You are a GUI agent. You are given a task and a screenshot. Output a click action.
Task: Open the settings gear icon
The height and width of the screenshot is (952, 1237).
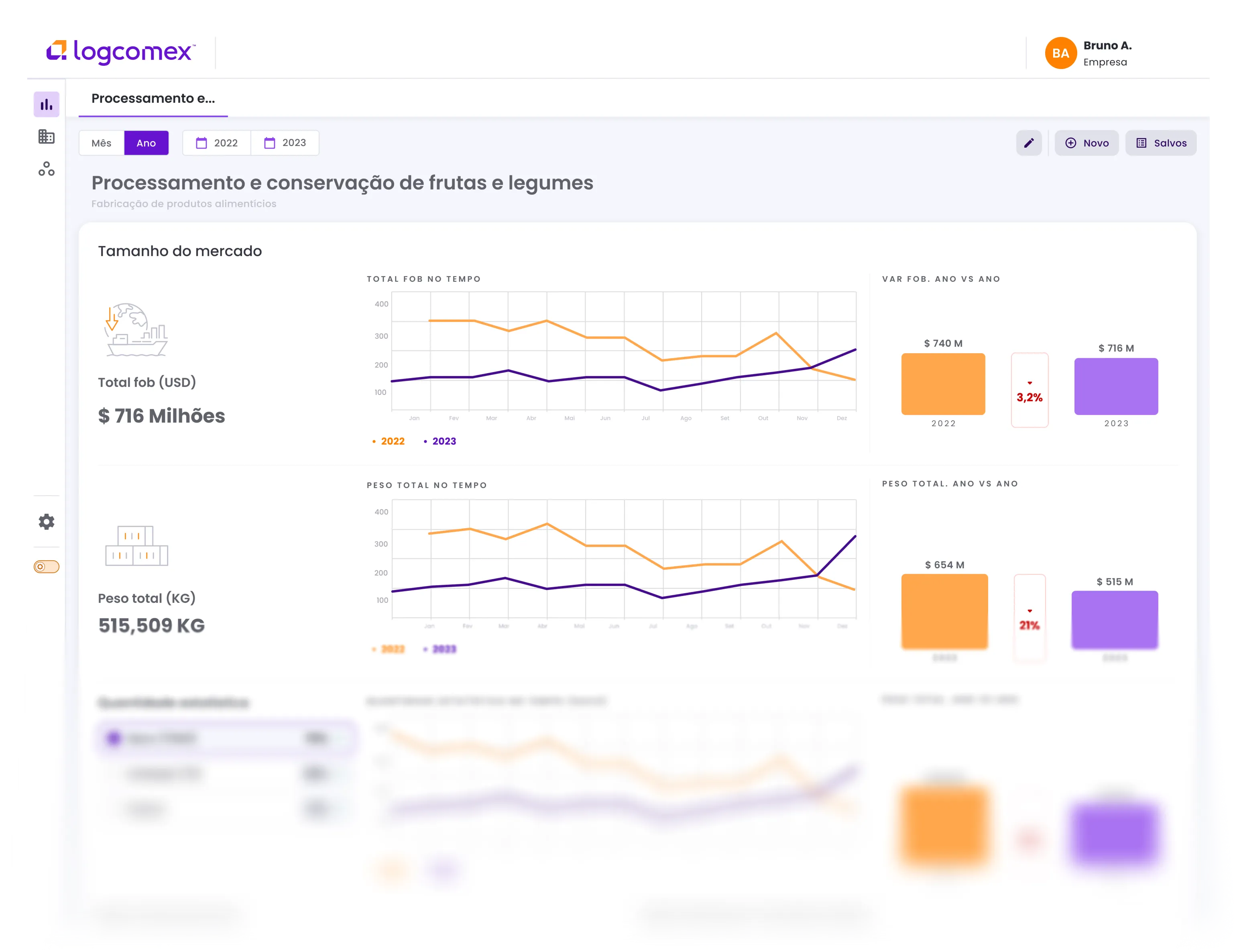tap(47, 522)
